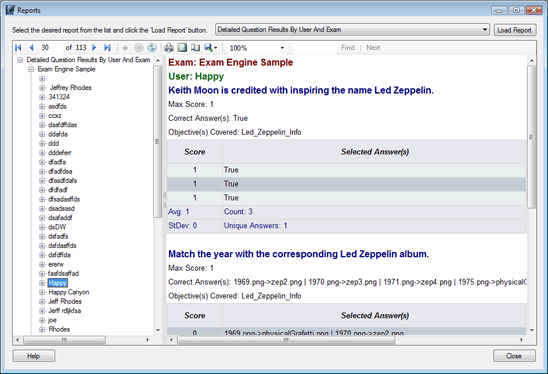The width and height of the screenshot is (548, 374).
Task: Select Rhodes at the tree bottom
Action: coord(59,329)
